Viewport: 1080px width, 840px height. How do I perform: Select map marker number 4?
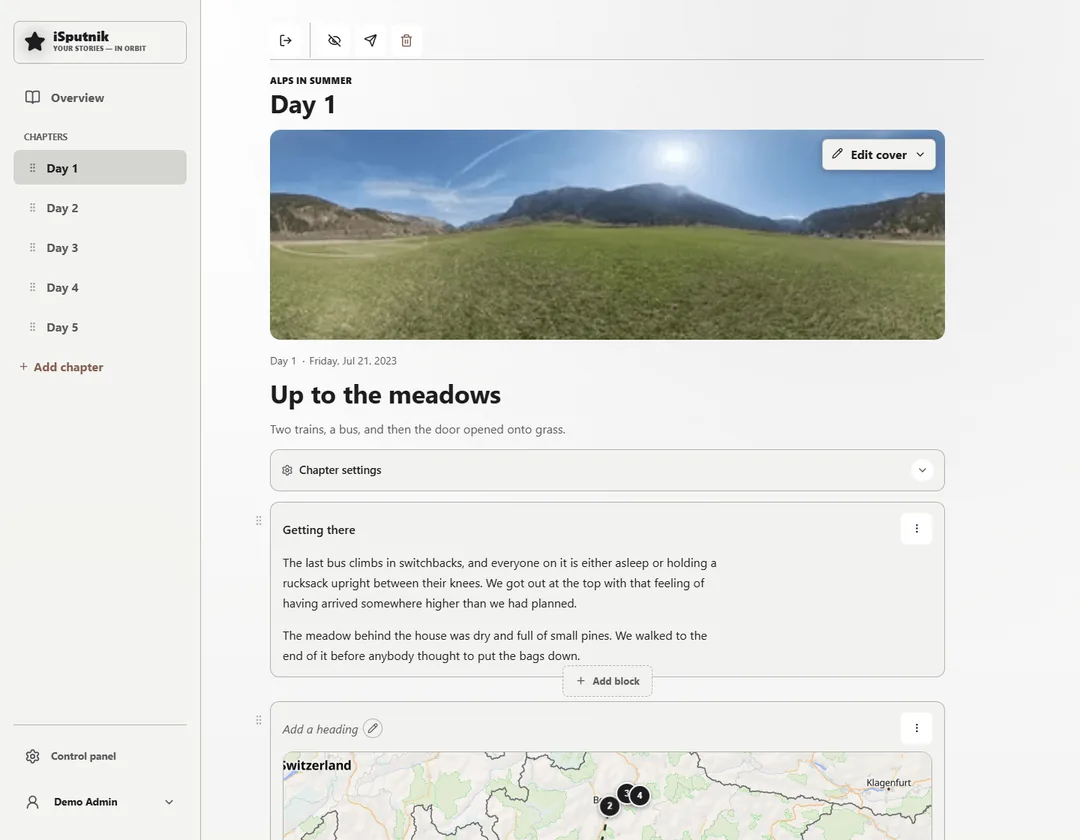[x=640, y=796]
